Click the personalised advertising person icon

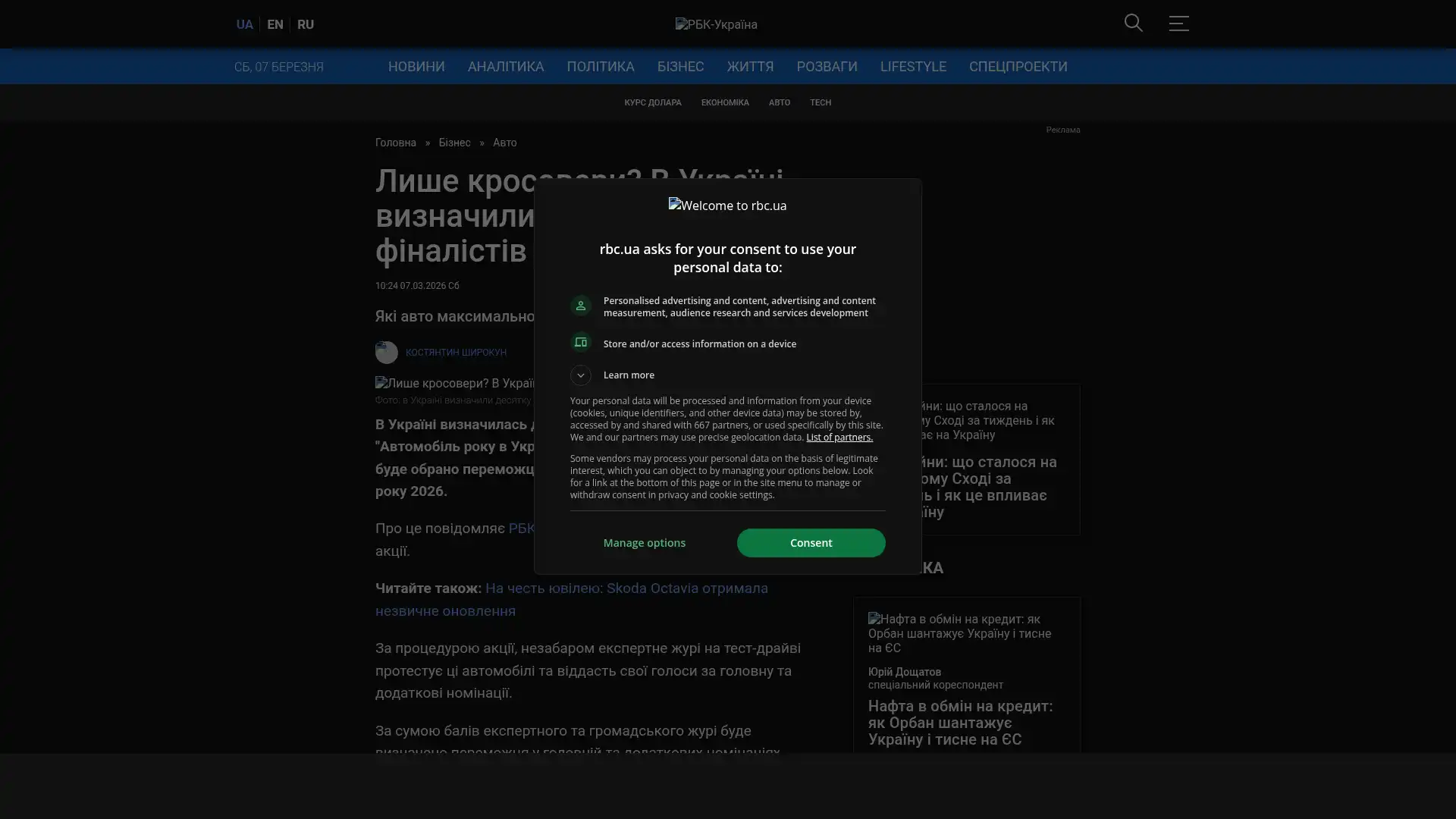click(x=580, y=306)
